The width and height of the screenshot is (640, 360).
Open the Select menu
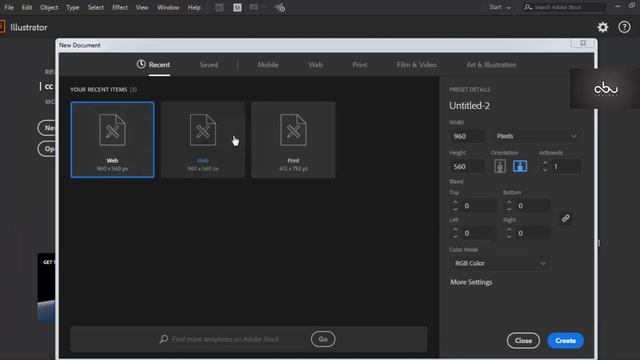tap(96, 7)
